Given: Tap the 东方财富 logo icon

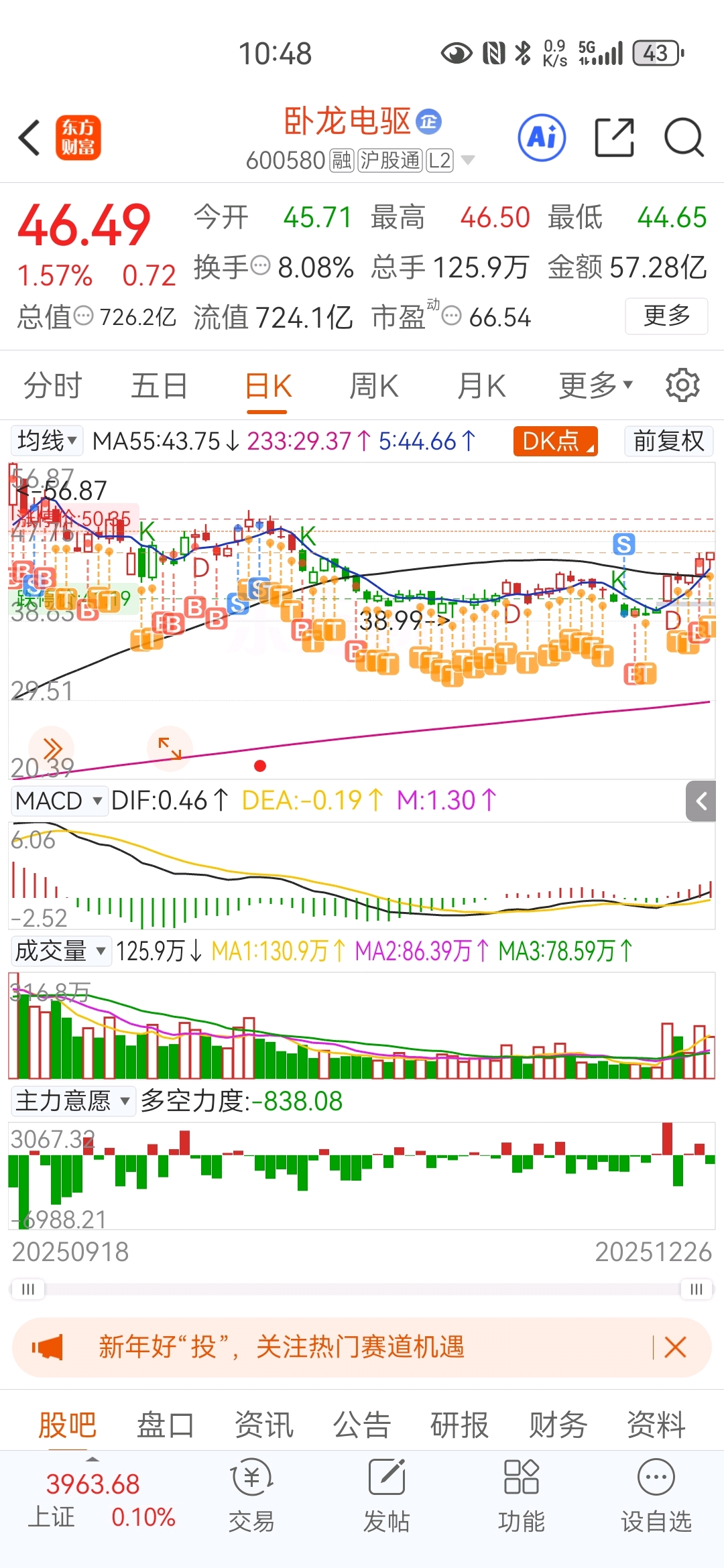Looking at the screenshot, I should click(78, 137).
